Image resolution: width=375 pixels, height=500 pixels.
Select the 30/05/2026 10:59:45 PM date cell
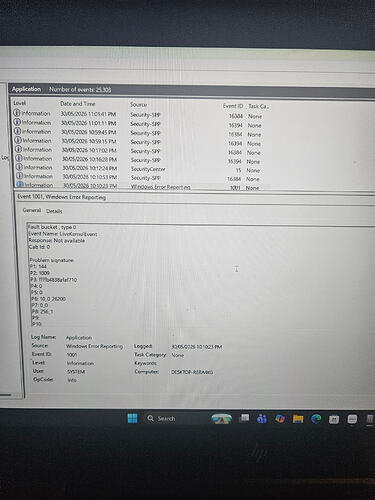click(89, 132)
